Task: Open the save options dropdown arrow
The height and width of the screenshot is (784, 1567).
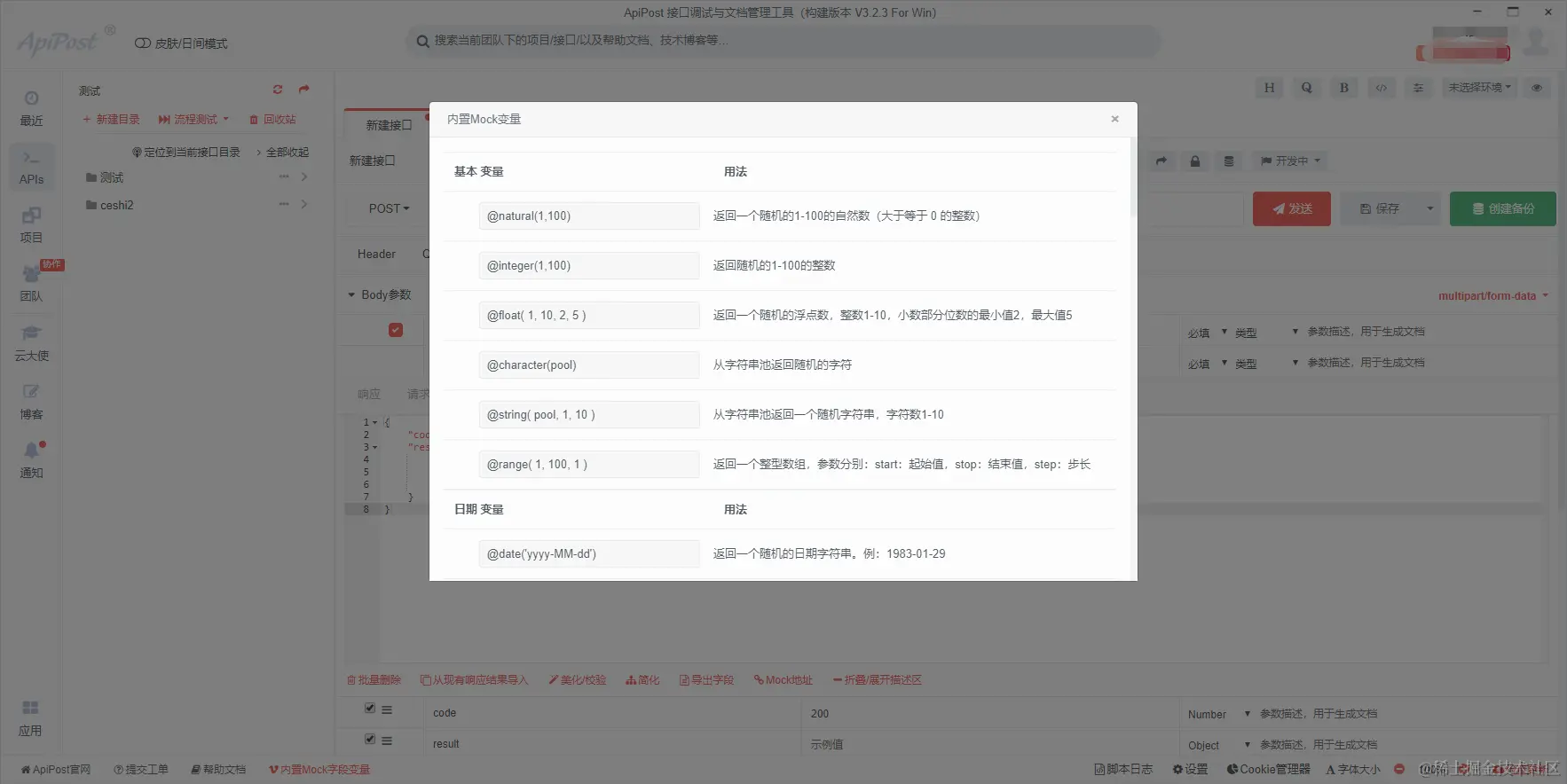Action: click(1429, 208)
